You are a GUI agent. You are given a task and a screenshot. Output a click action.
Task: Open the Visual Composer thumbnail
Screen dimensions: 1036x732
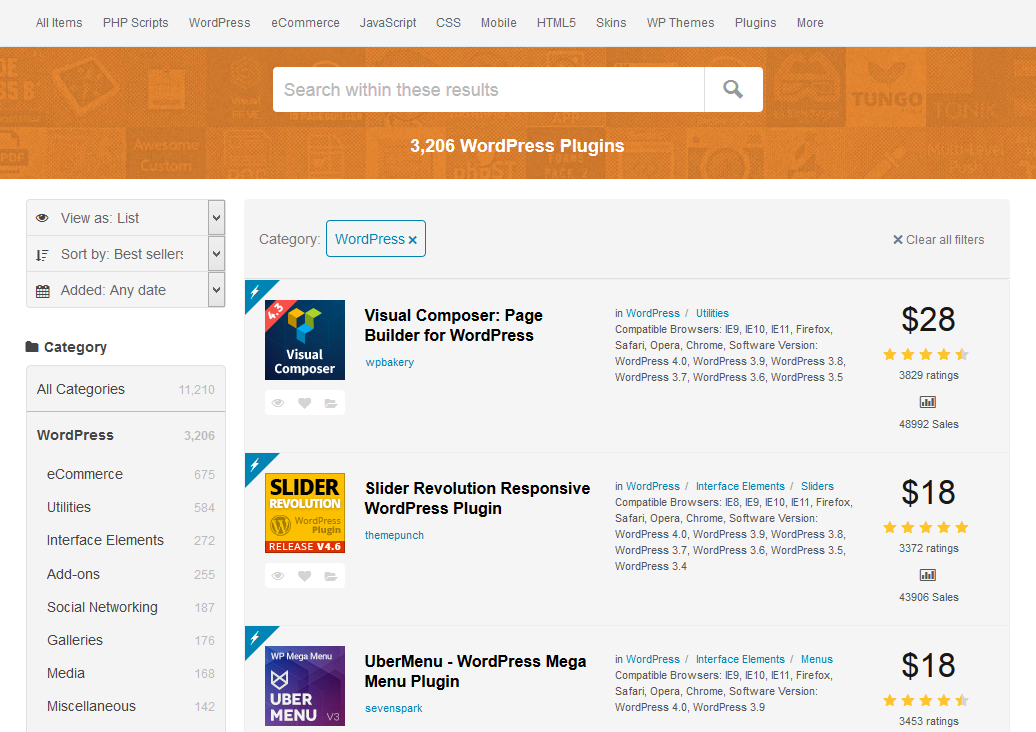click(x=305, y=340)
